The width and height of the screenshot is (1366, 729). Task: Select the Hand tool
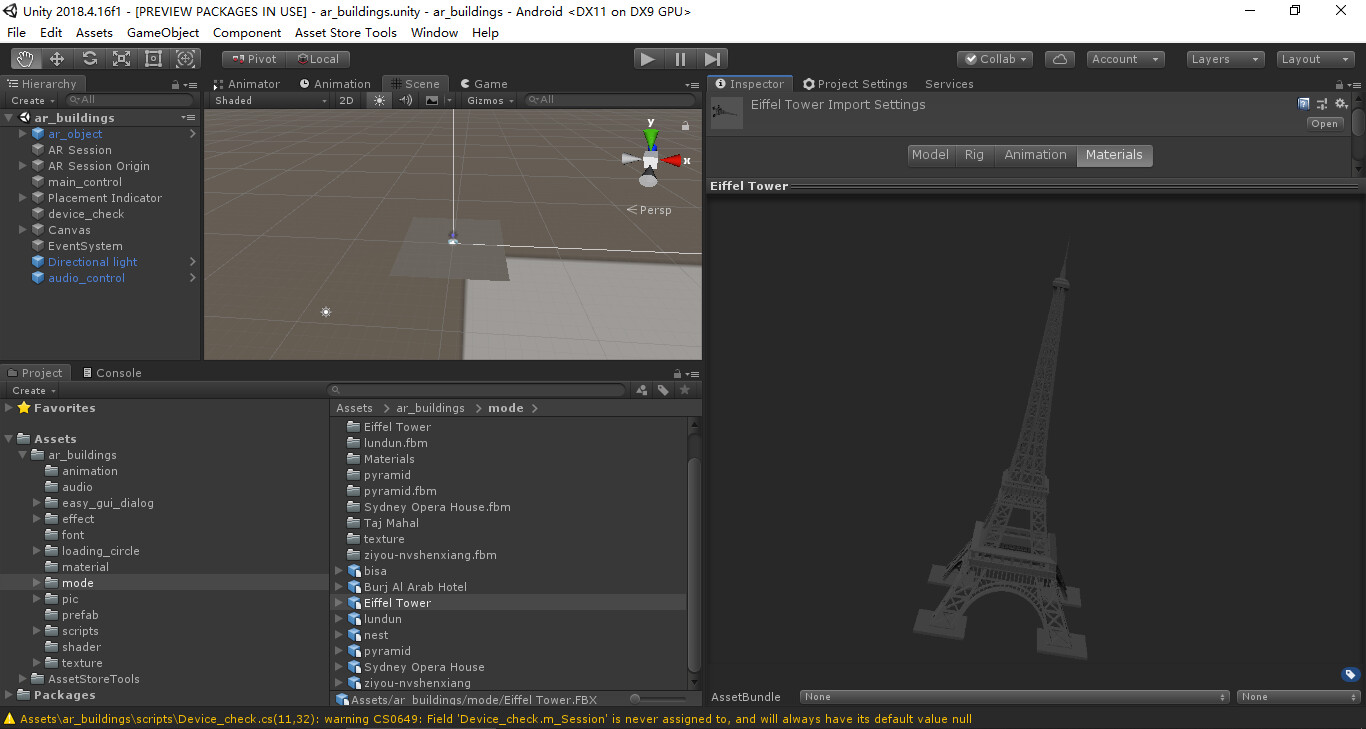coord(25,58)
